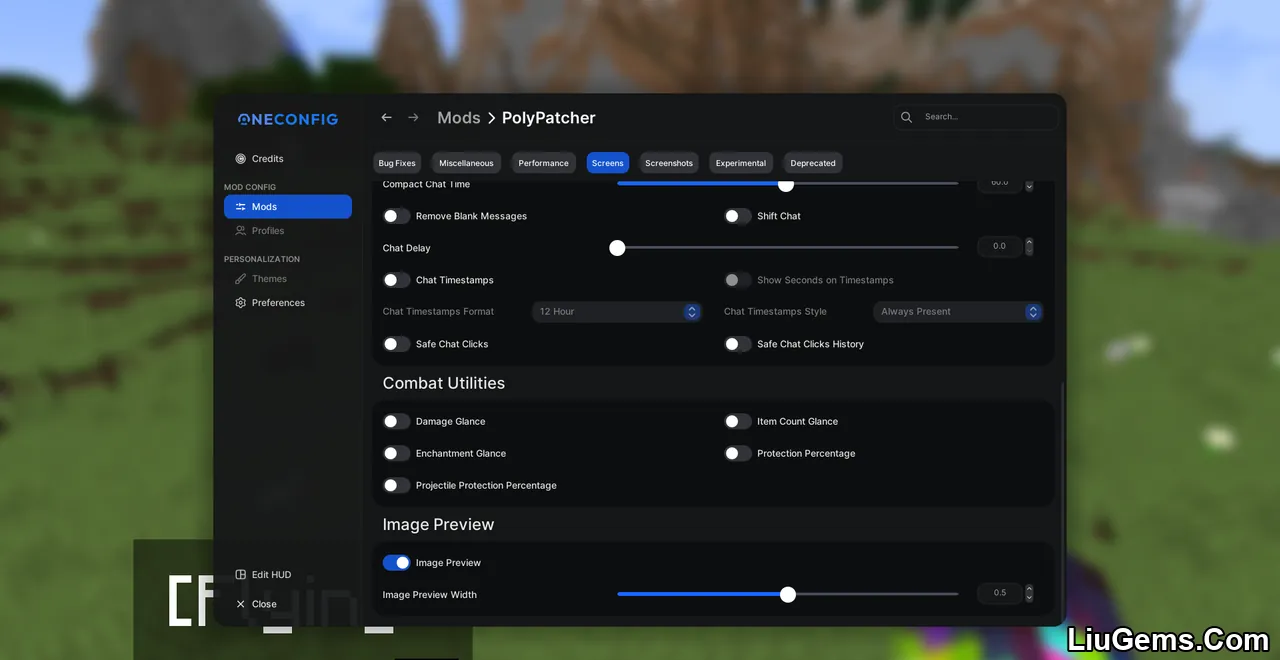Image resolution: width=1280 pixels, height=660 pixels.
Task: Toggle Protection Percentage
Action: [x=738, y=454]
